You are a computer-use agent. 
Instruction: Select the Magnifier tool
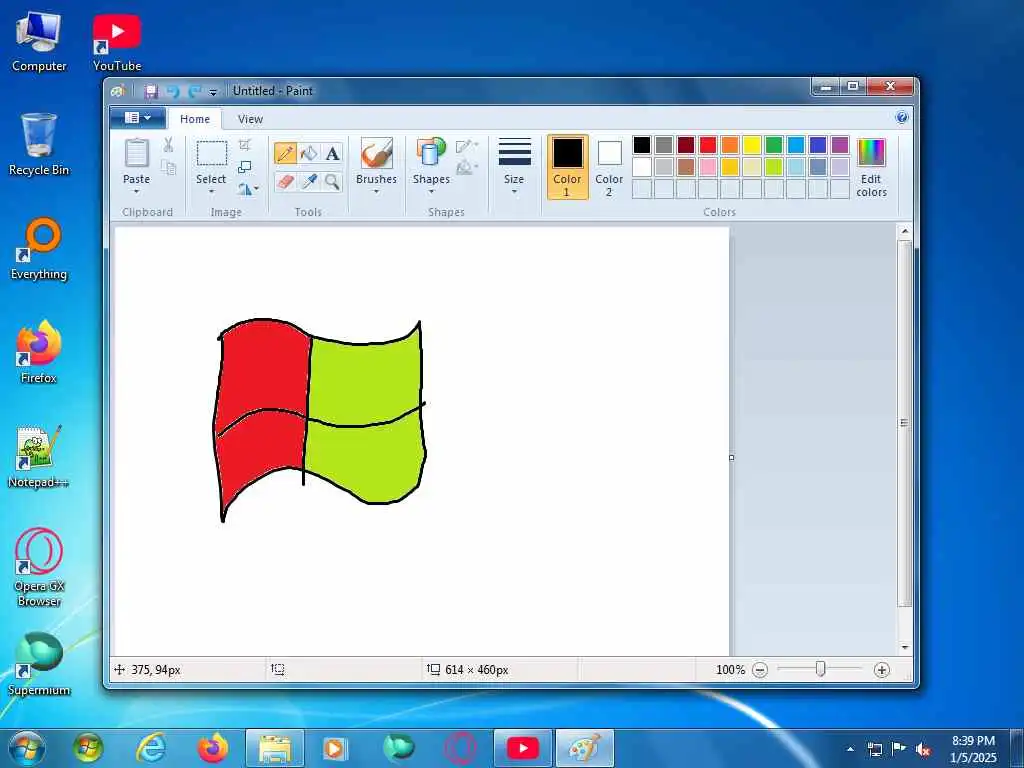332,181
